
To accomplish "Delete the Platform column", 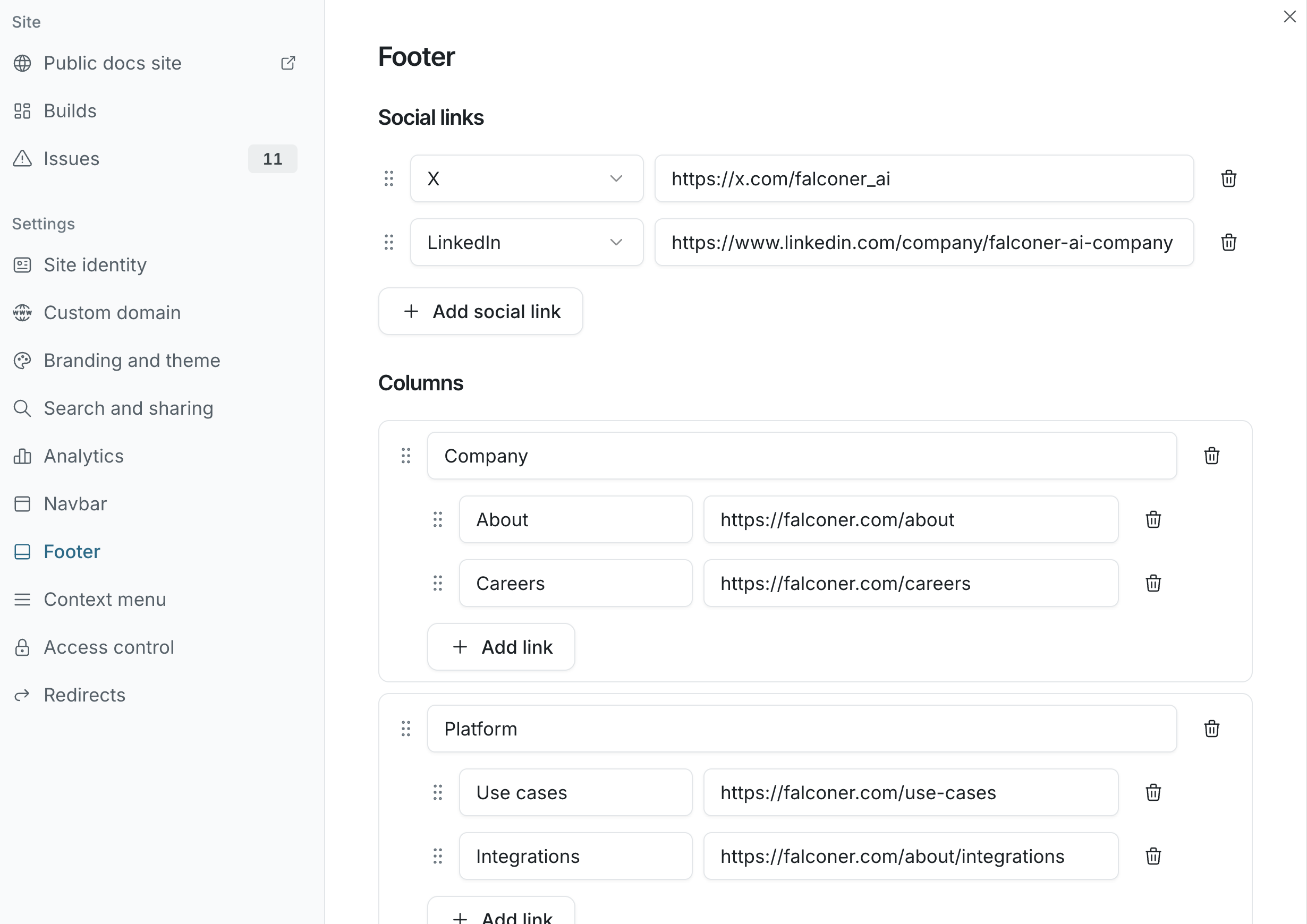I will click(1212, 729).
